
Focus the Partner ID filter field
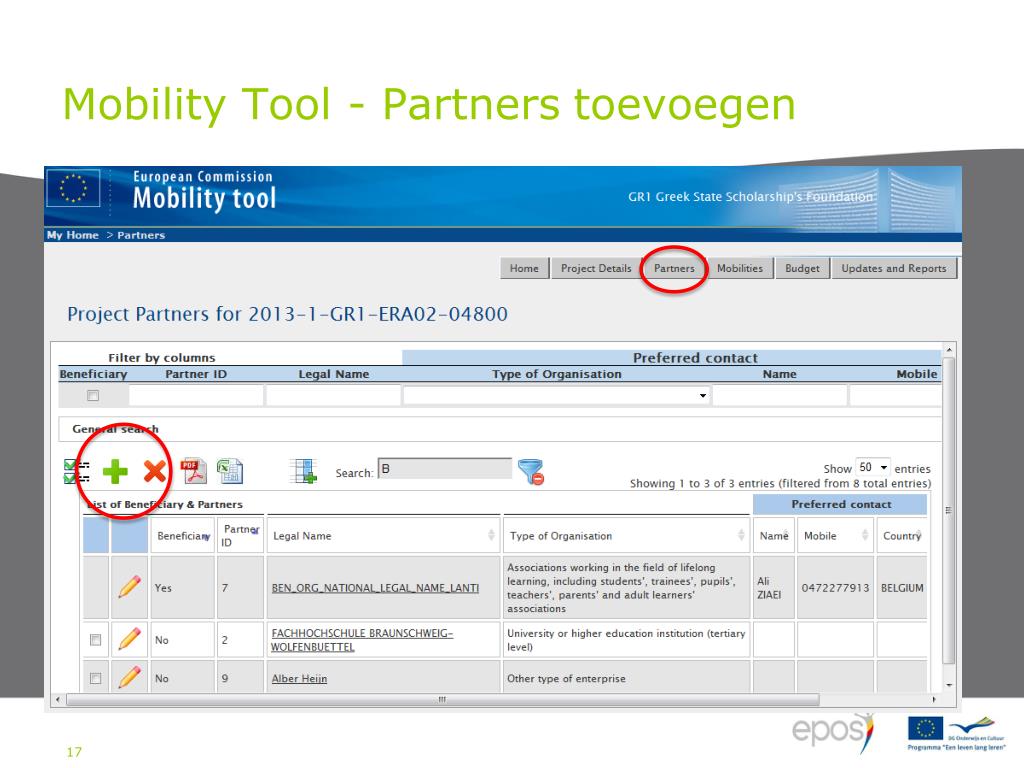point(196,395)
